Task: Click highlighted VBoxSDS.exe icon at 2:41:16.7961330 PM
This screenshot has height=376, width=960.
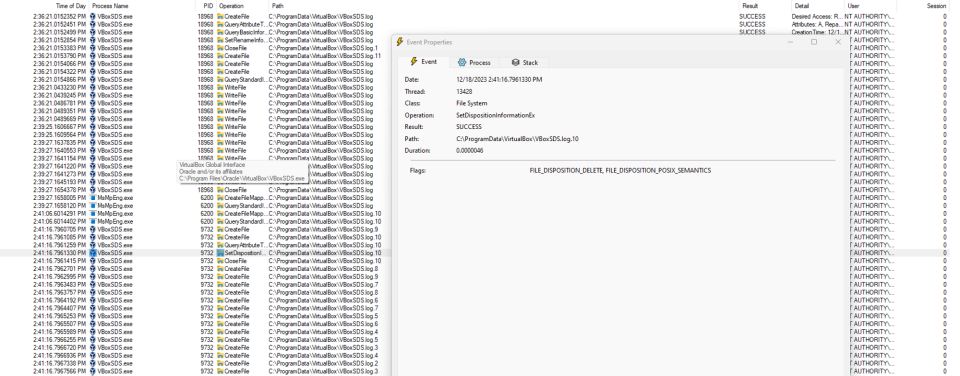Action: (93, 253)
